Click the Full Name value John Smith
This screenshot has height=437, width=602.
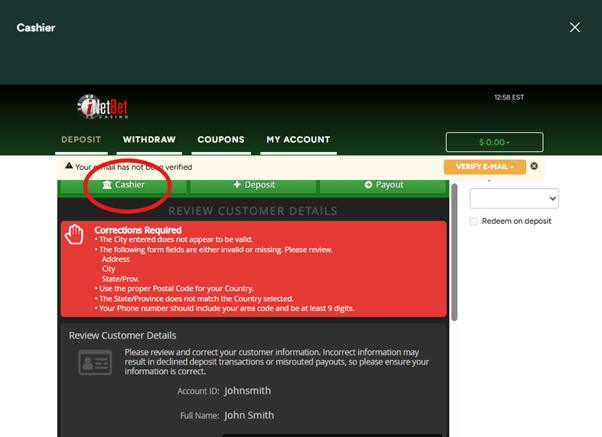point(248,415)
